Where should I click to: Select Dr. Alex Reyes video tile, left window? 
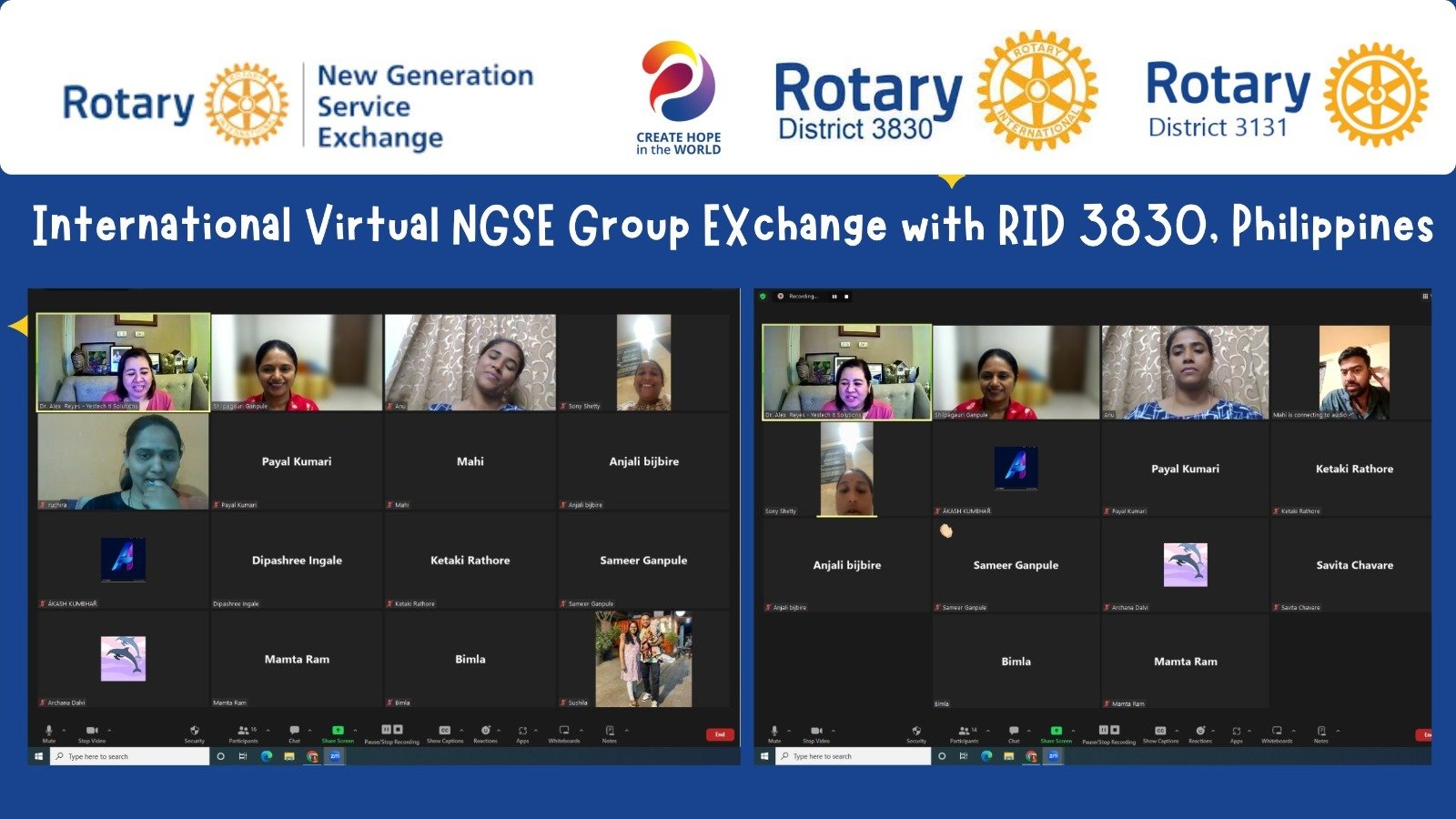[x=123, y=362]
